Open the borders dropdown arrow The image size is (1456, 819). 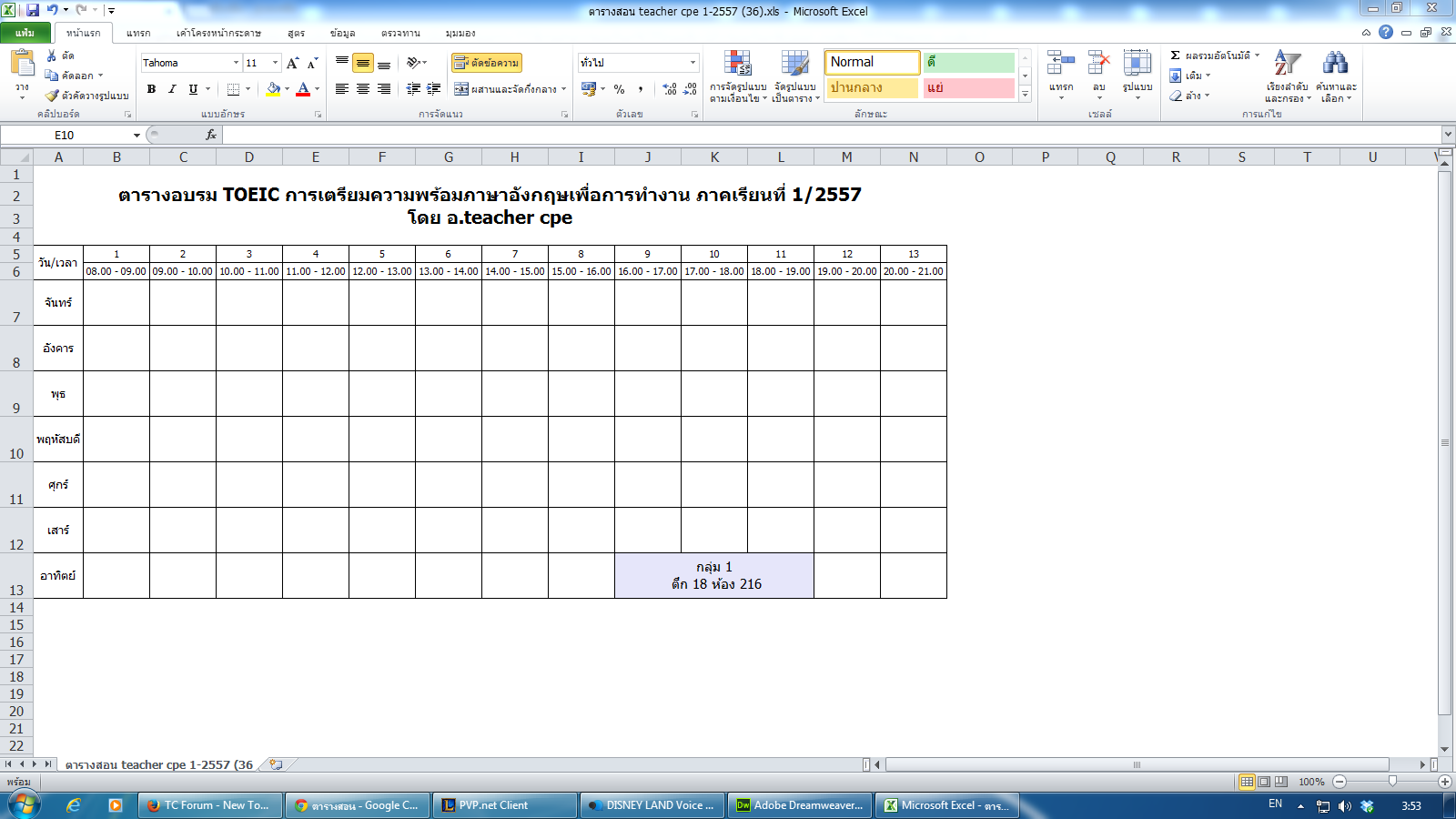pyautogui.click(x=248, y=89)
